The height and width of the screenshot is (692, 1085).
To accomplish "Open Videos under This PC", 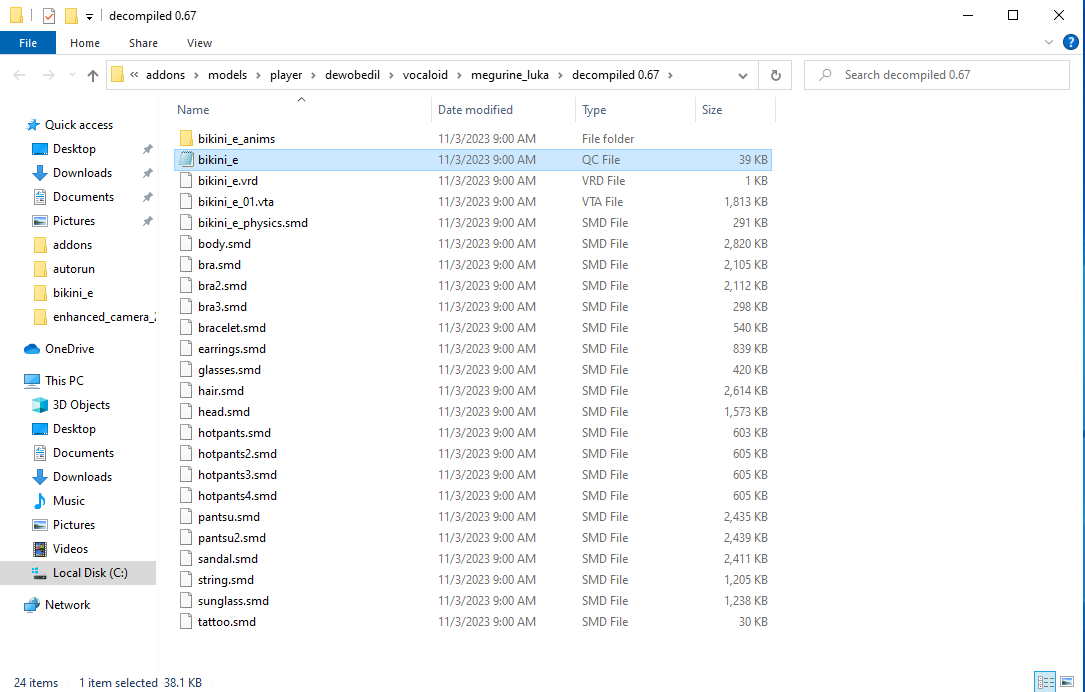I will pyautogui.click(x=70, y=549).
